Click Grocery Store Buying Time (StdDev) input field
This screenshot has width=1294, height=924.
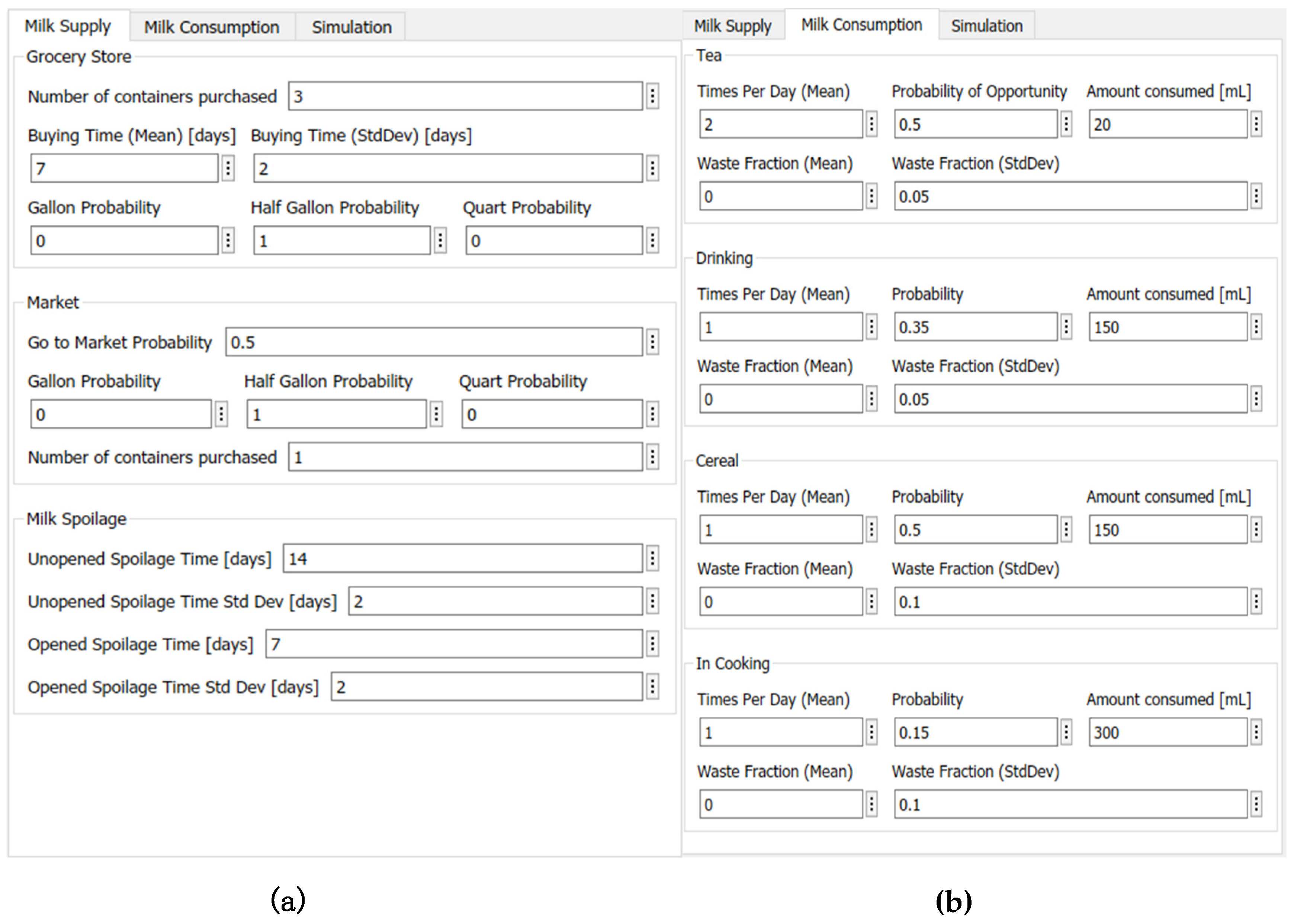coord(448,168)
